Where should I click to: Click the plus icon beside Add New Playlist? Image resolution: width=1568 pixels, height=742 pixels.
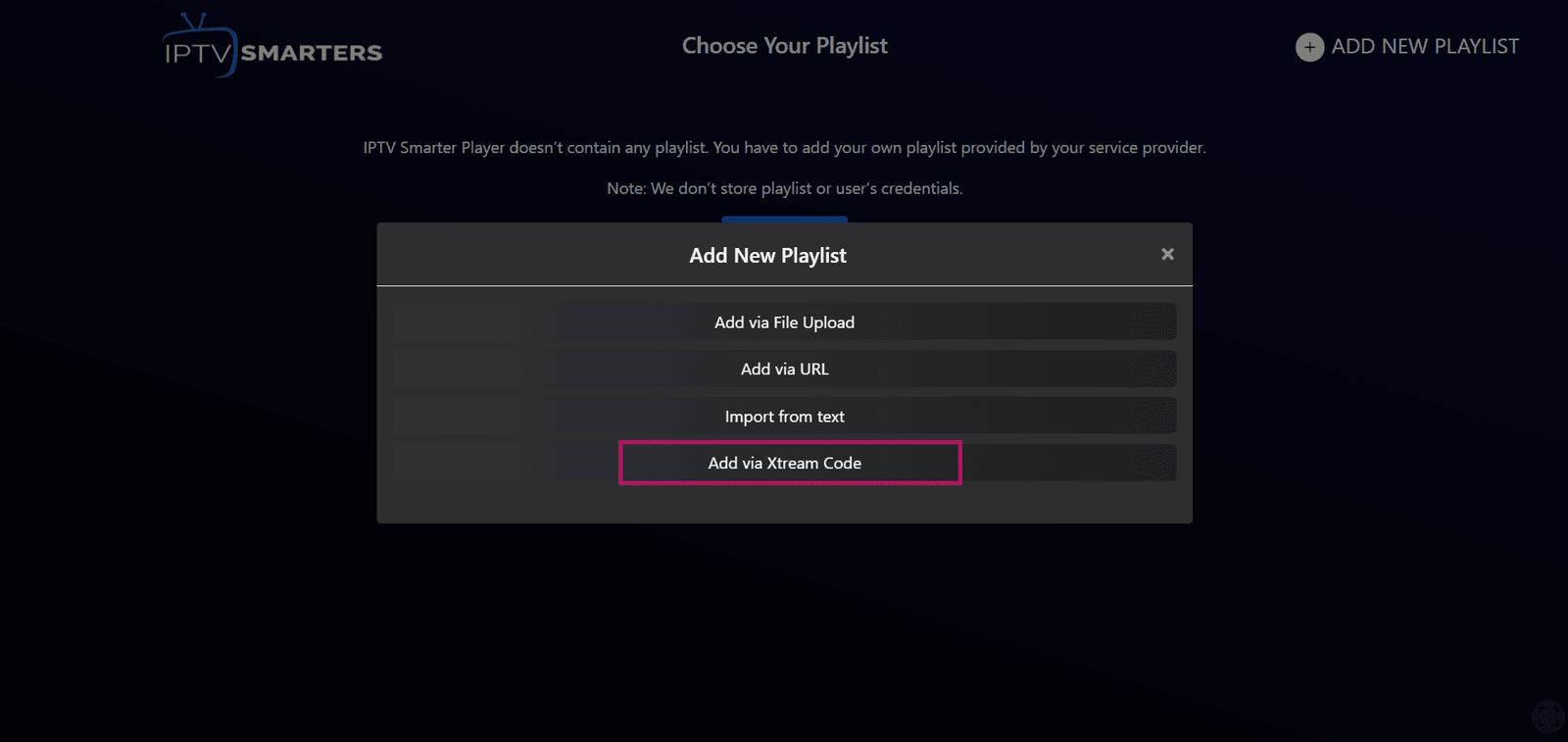point(1309,47)
